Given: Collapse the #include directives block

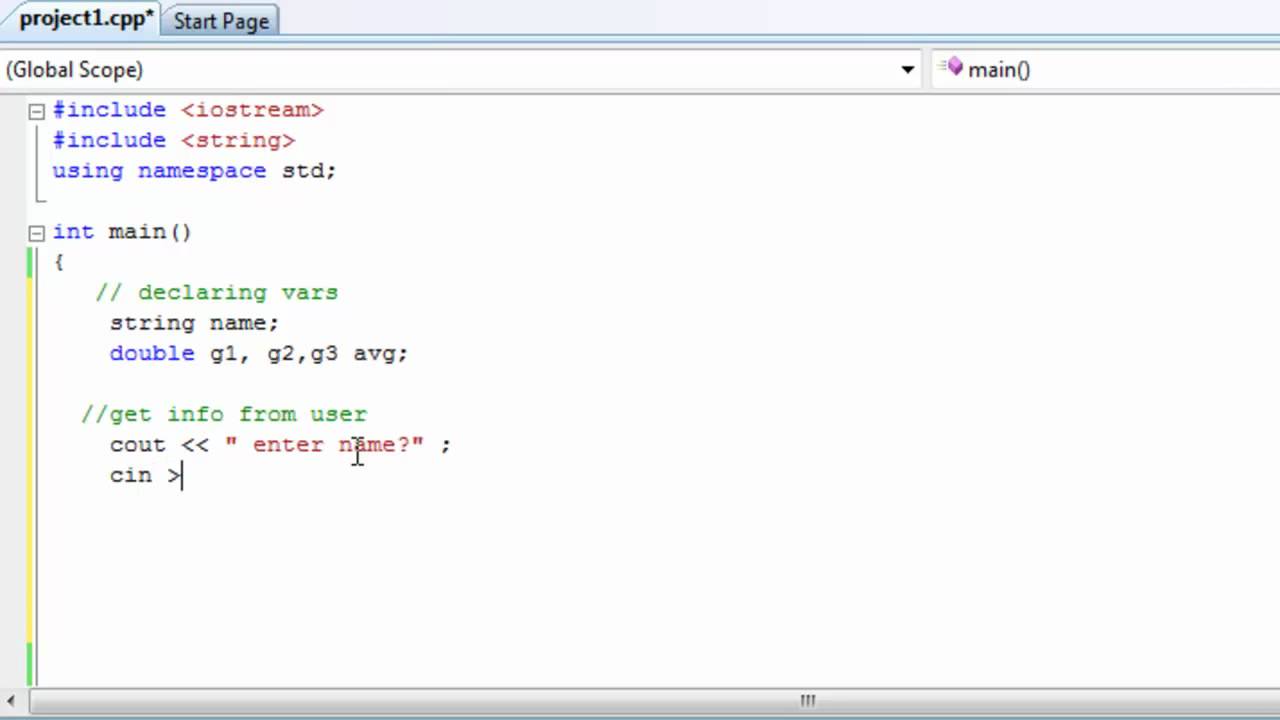Looking at the screenshot, I should (x=37, y=111).
